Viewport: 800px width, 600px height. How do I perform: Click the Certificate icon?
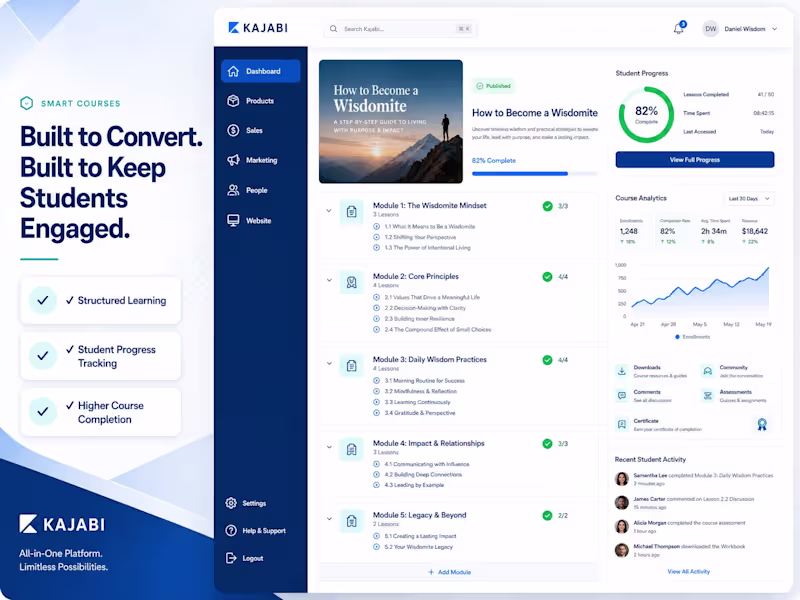622,424
